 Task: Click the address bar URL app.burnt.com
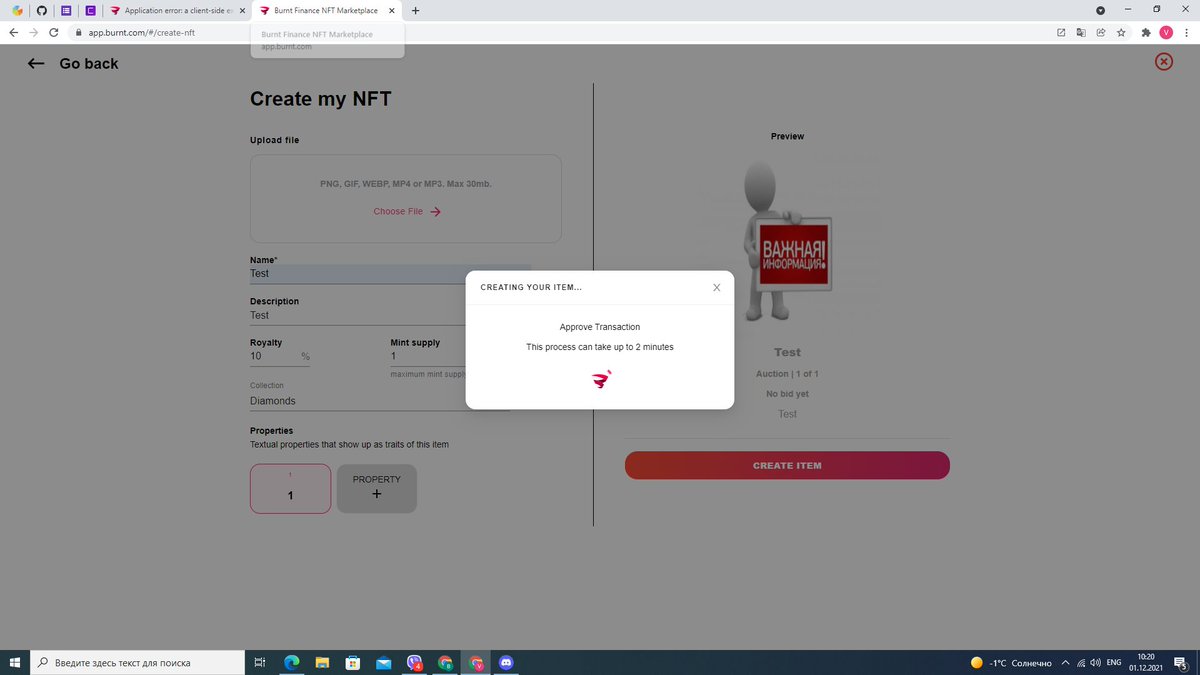click(x=141, y=32)
